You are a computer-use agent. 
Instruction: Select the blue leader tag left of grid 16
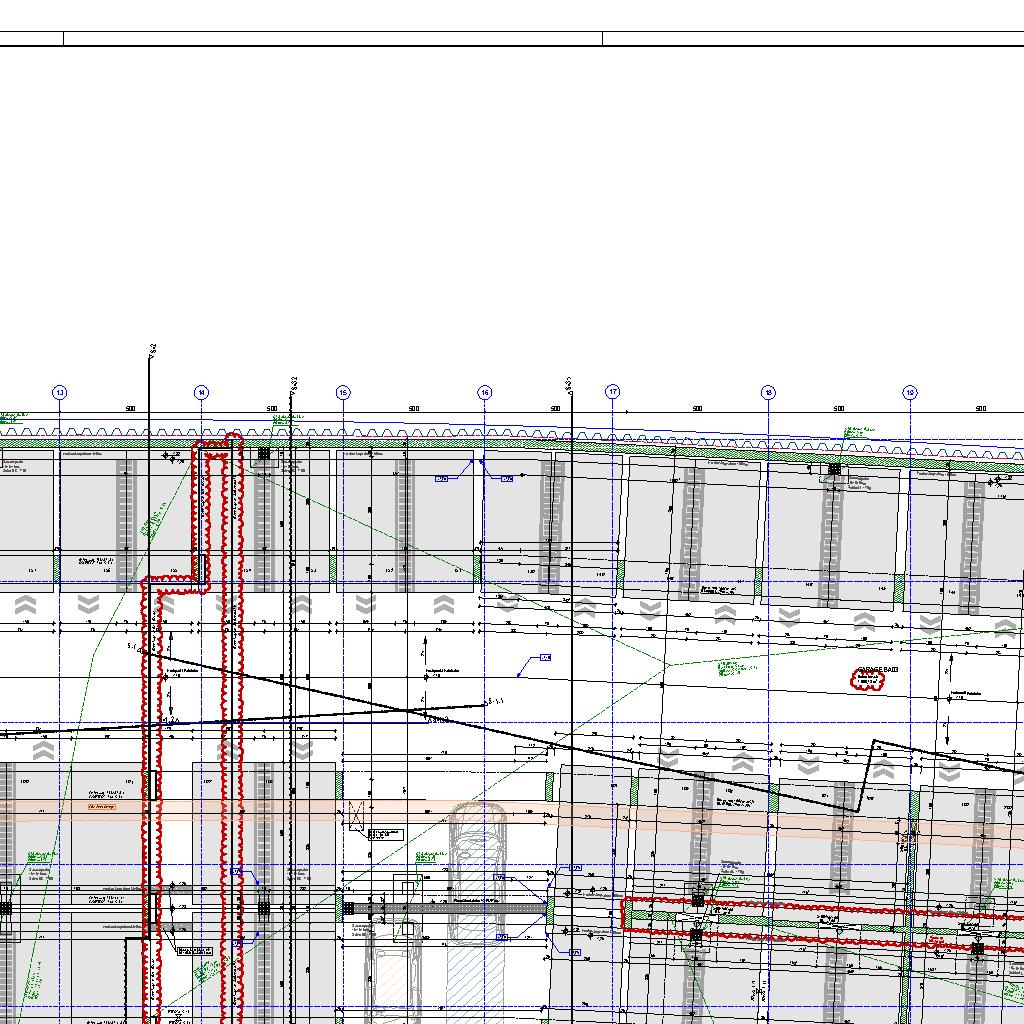pos(441,479)
